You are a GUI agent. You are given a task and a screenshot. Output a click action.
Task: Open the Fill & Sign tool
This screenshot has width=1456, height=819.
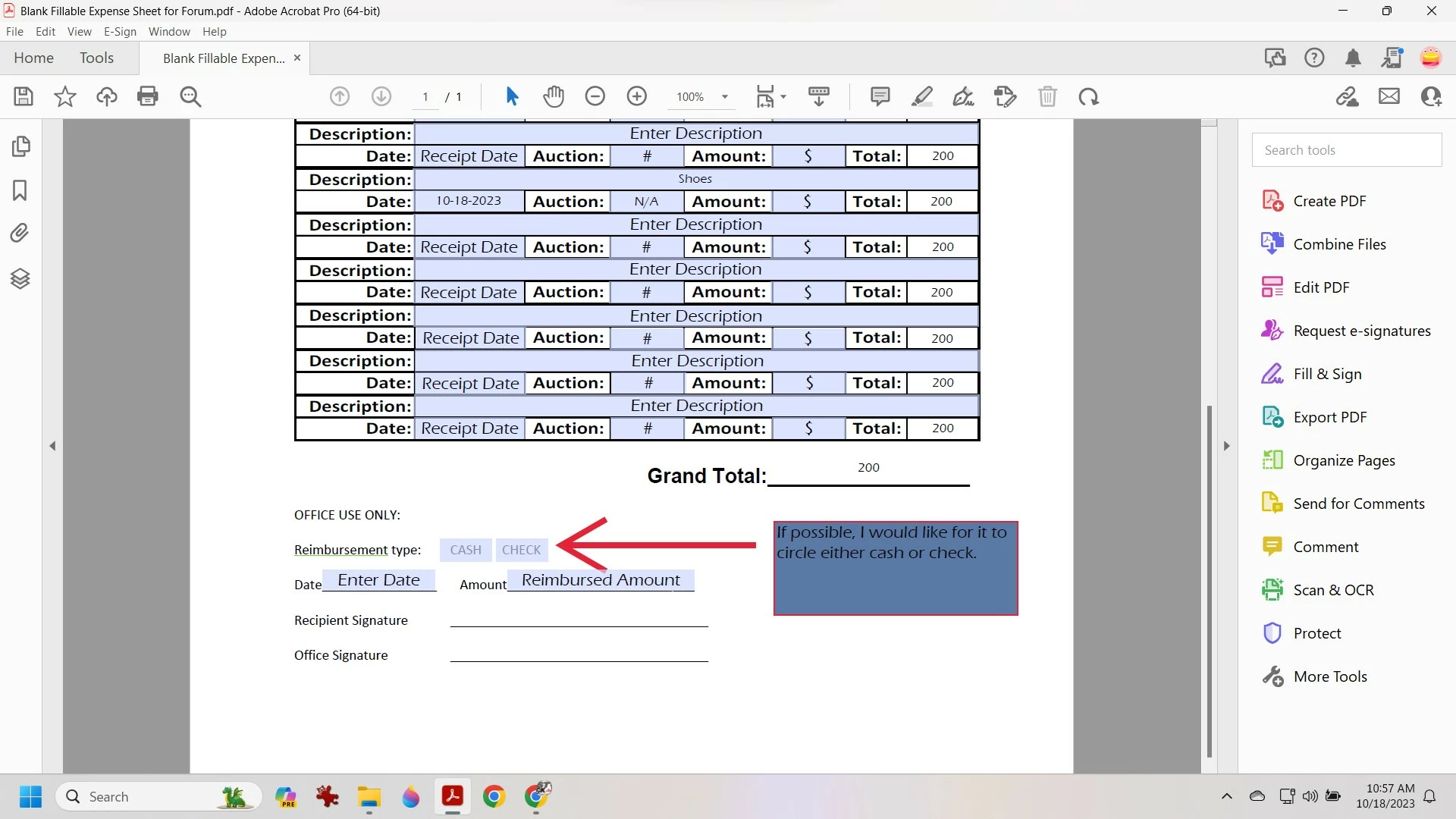tap(1327, 374)
